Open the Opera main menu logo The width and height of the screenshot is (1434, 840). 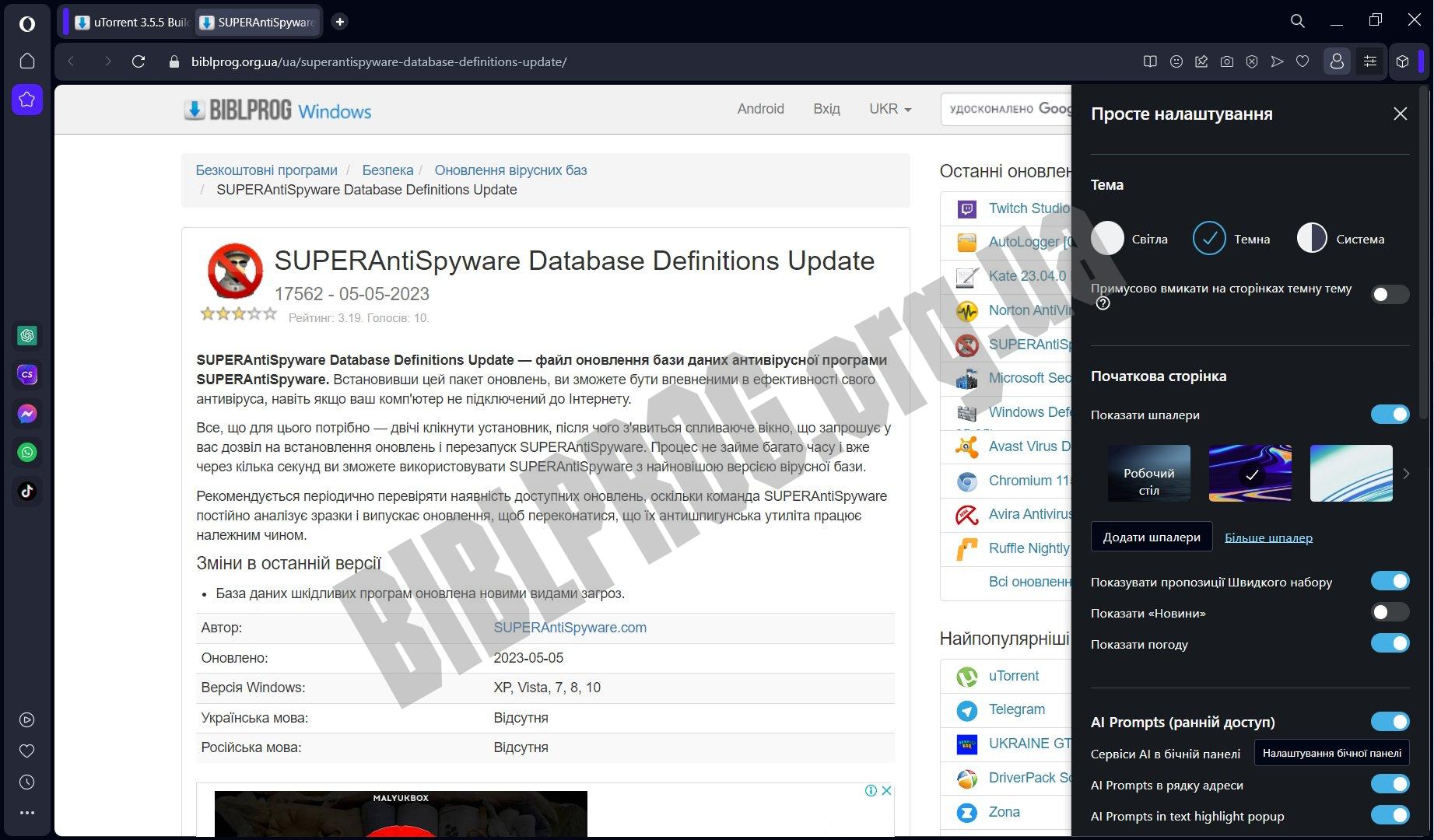coord(26,23)
